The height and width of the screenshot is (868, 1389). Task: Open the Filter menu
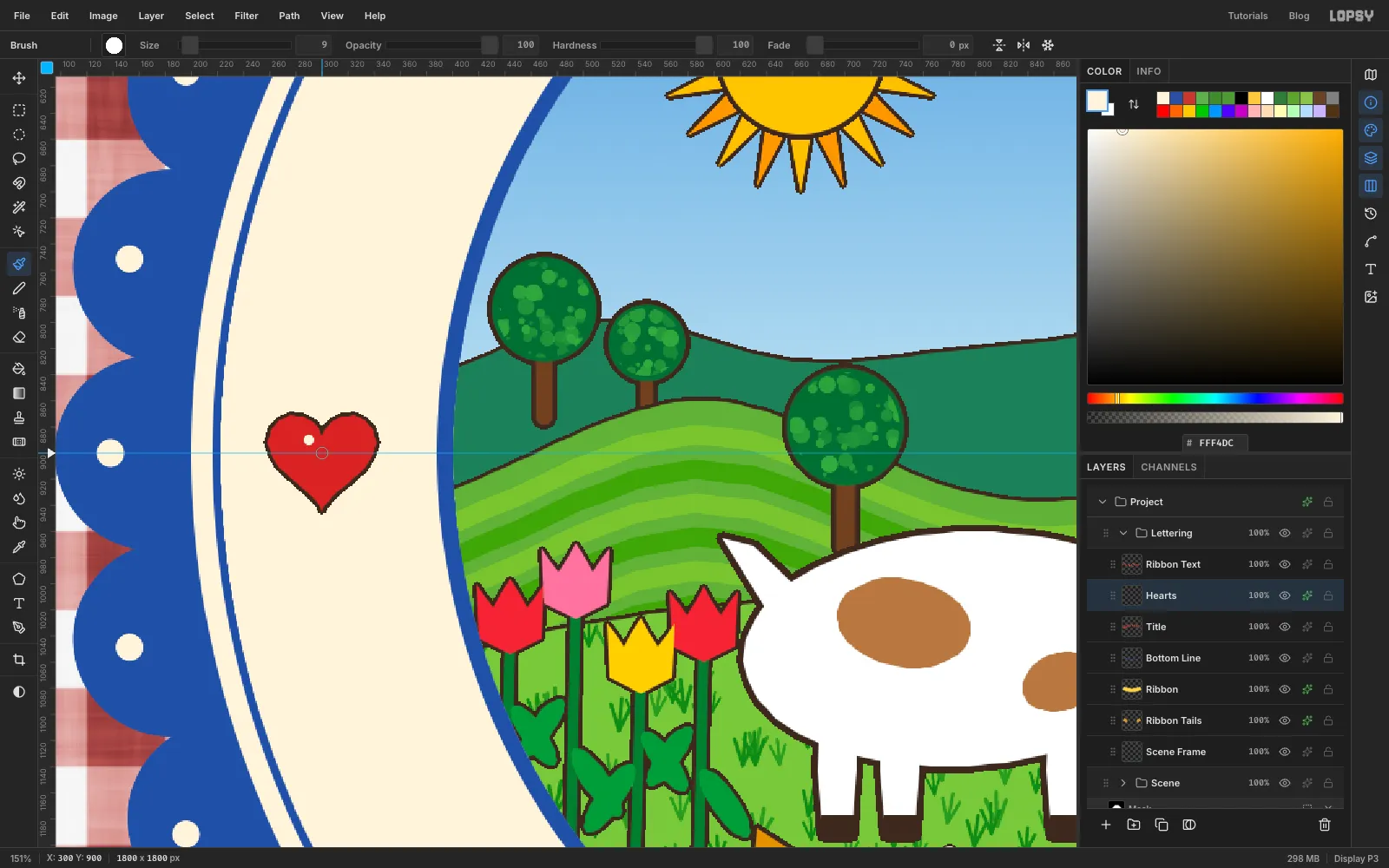pyautogui.click(x=247, y=16)
